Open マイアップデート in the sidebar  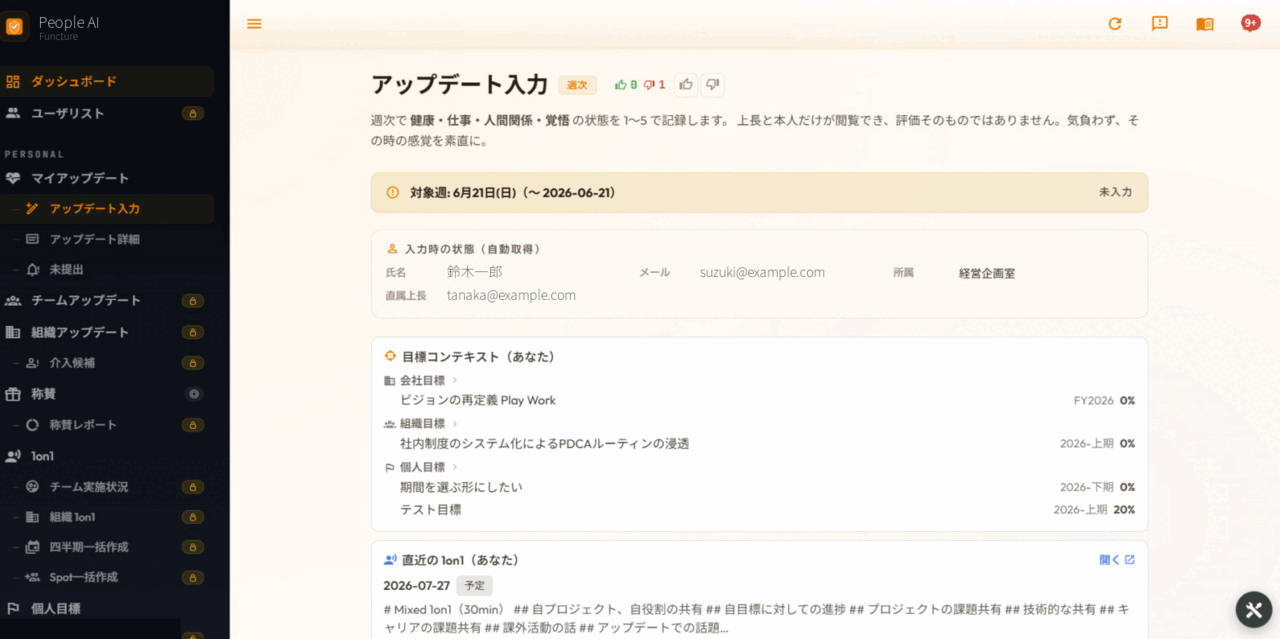107,178
